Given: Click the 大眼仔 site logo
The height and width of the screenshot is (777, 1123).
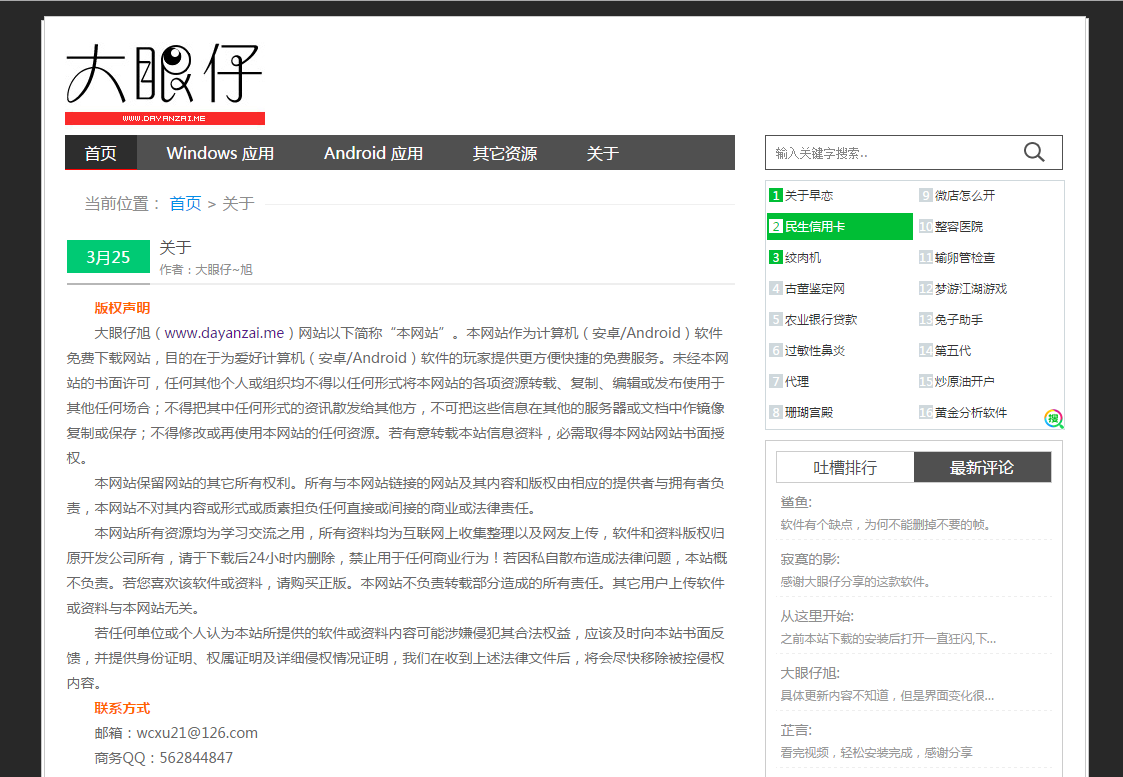Looking at the screenshot, I should [x=163, y=78].
